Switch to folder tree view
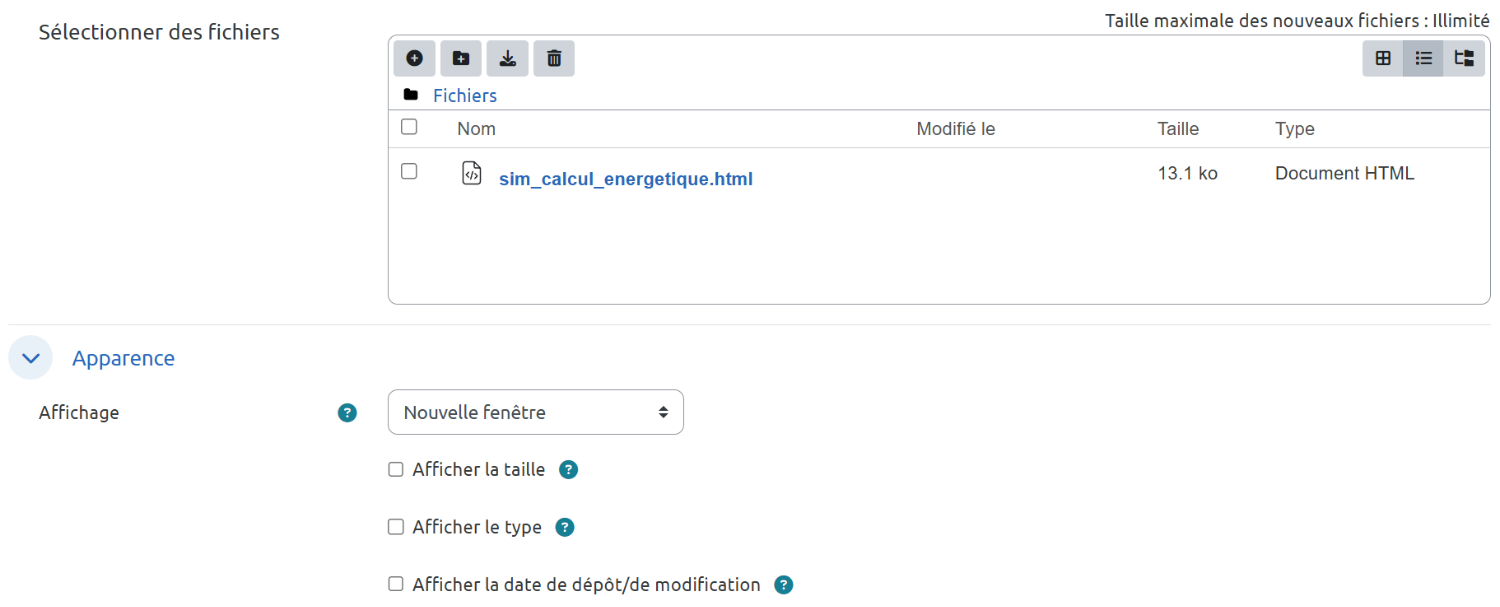The height and width of the screenshot is (607, 1500). [x=1464, y=59]
